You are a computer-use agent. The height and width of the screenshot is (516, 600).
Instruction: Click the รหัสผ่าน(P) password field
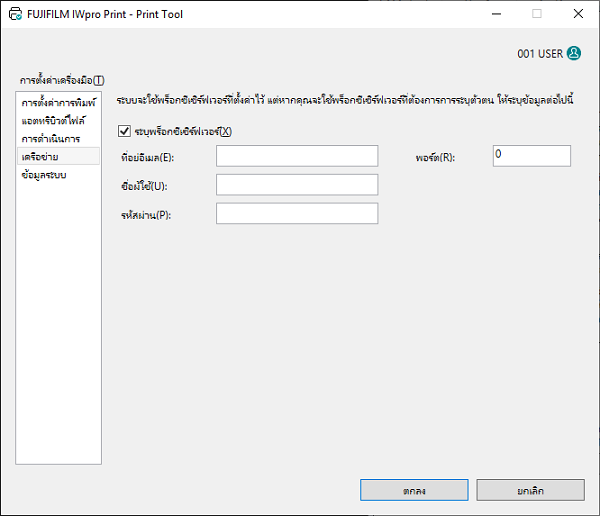click(296, 213)
